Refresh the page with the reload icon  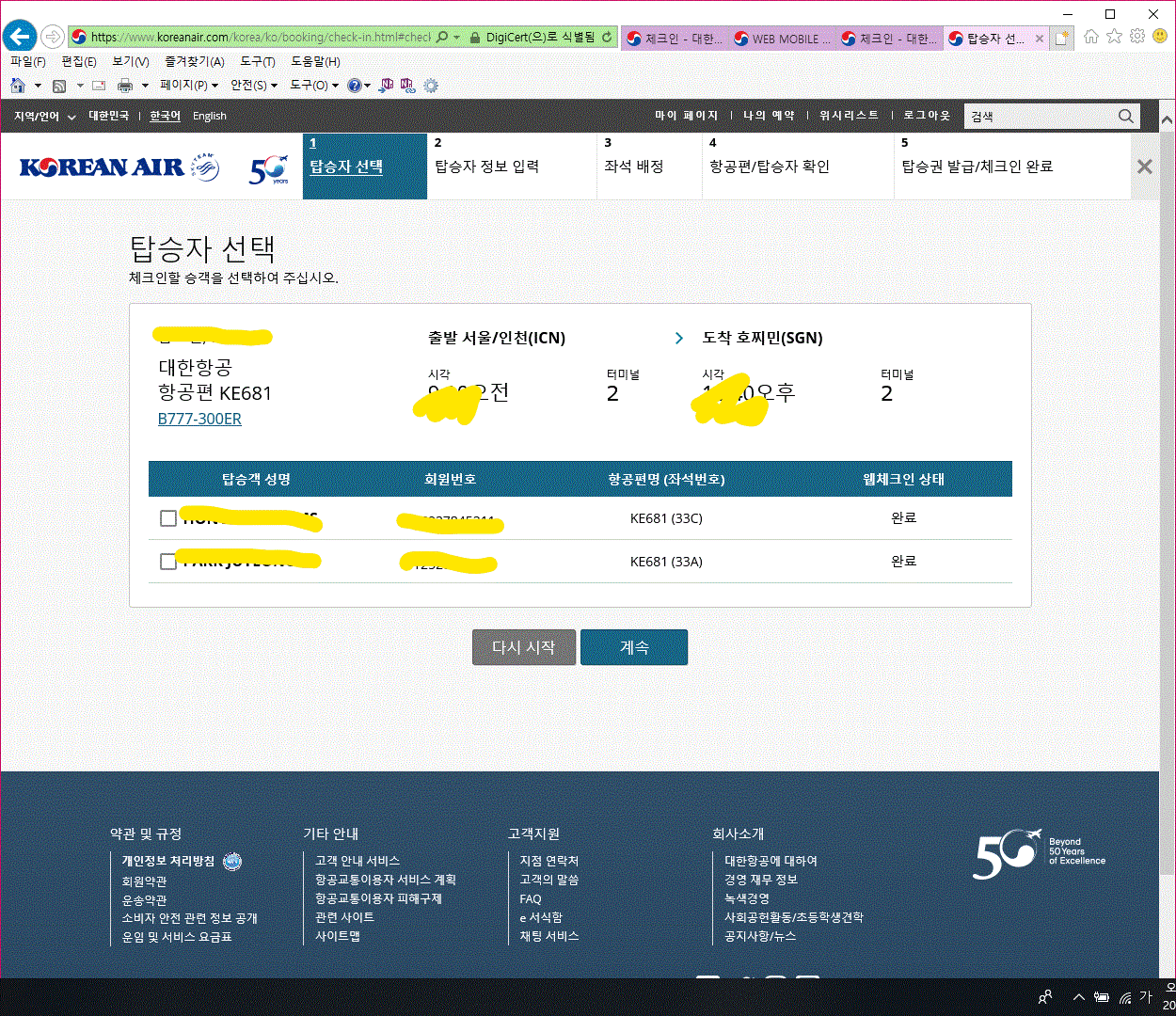(607, 38)
